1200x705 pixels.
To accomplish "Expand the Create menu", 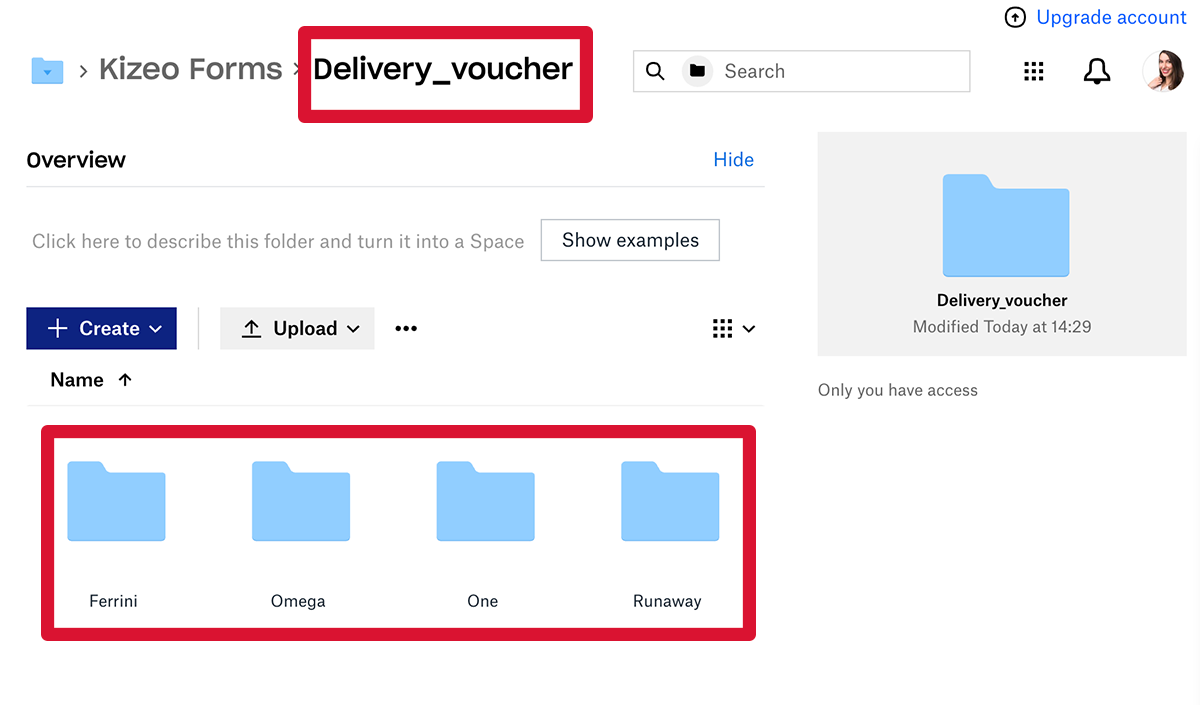I will (101, 328).
